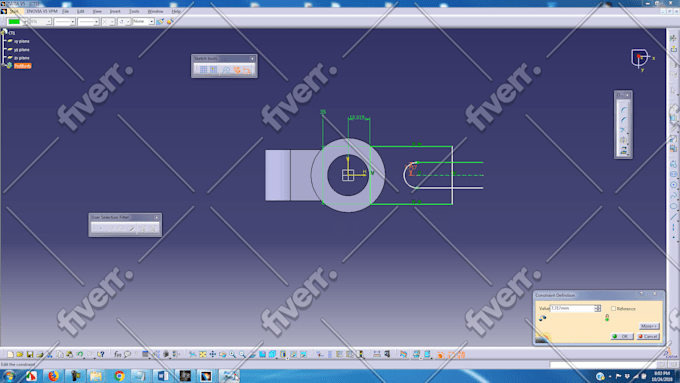Open the Edit menu
680x383 pixels.
81,11
